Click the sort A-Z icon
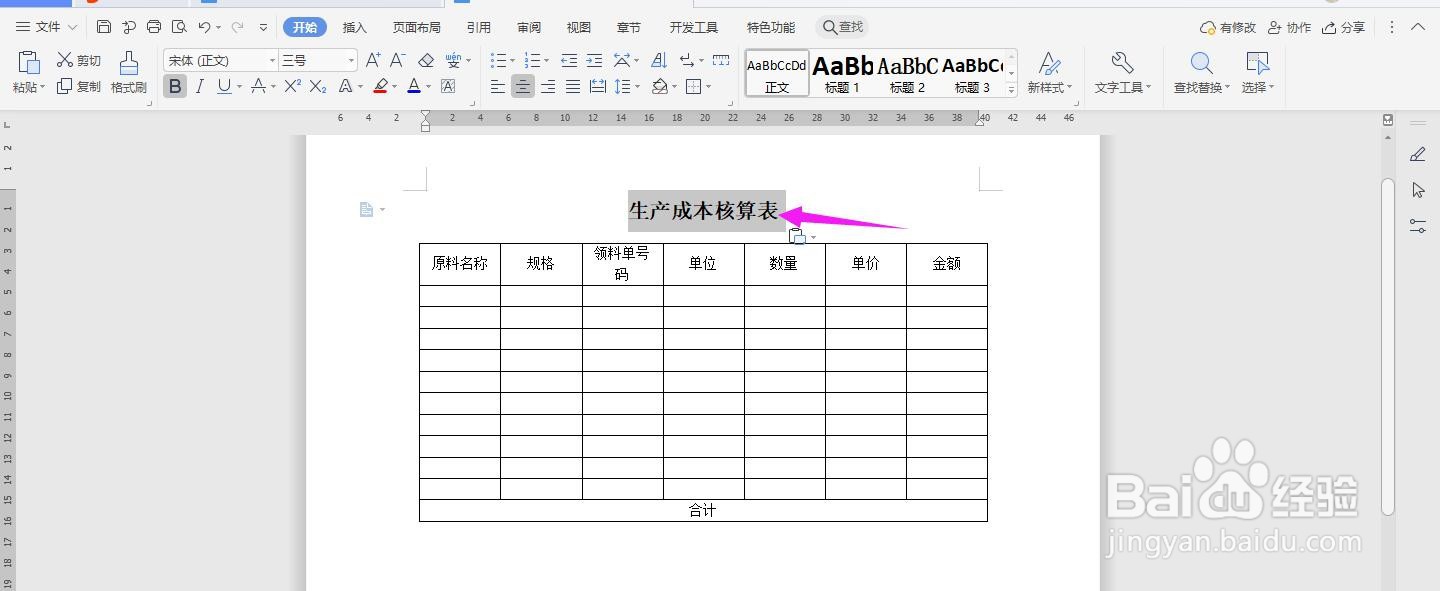This screenshot has width=1440, height=591. pos(659,60)
